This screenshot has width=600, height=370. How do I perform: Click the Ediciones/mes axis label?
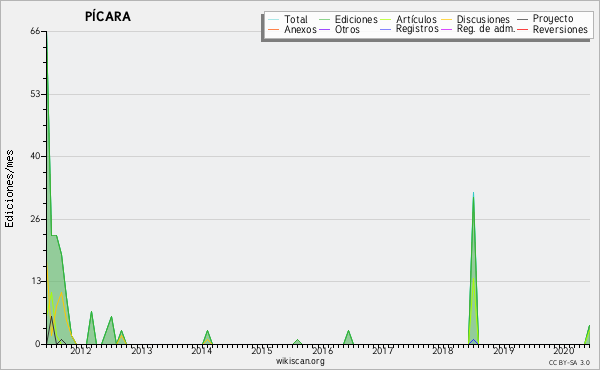coord(9,189)
